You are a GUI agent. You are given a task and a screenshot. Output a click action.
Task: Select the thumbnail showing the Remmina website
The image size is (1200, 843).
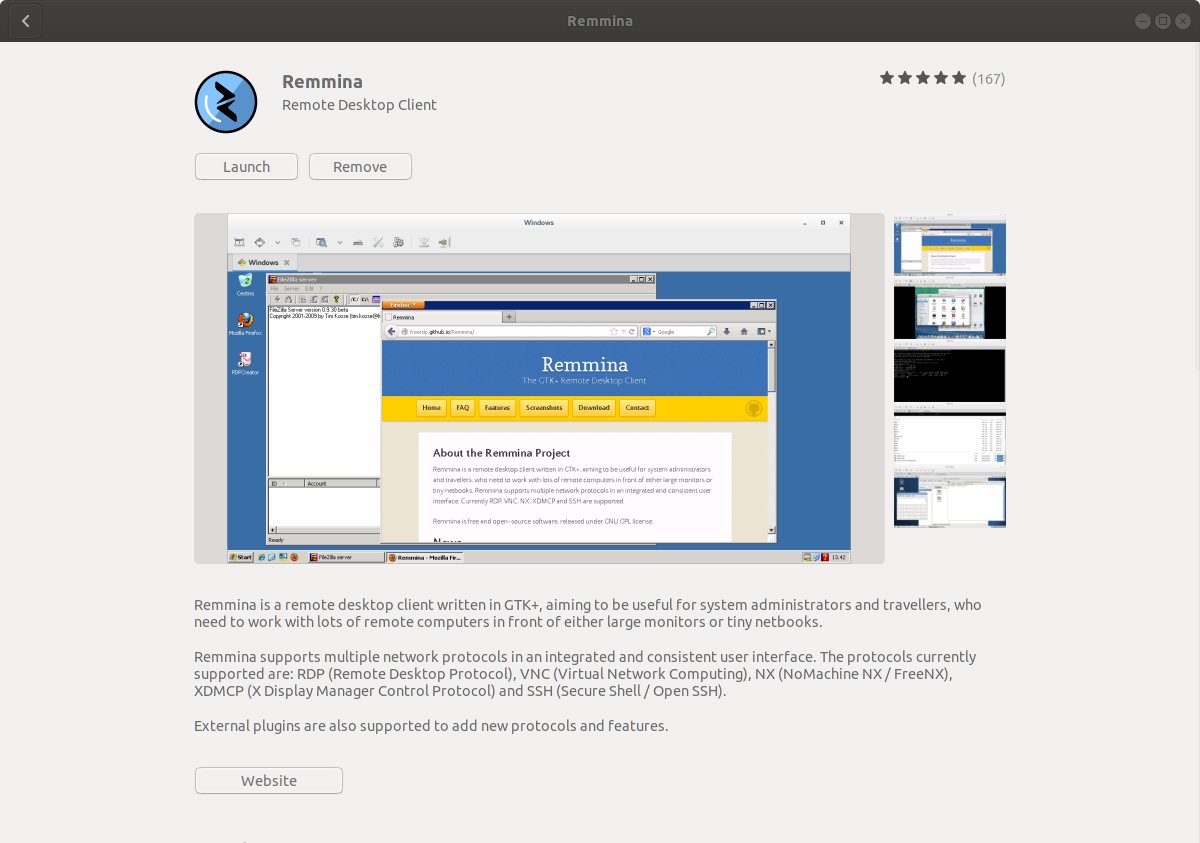[x=950, y=245]
